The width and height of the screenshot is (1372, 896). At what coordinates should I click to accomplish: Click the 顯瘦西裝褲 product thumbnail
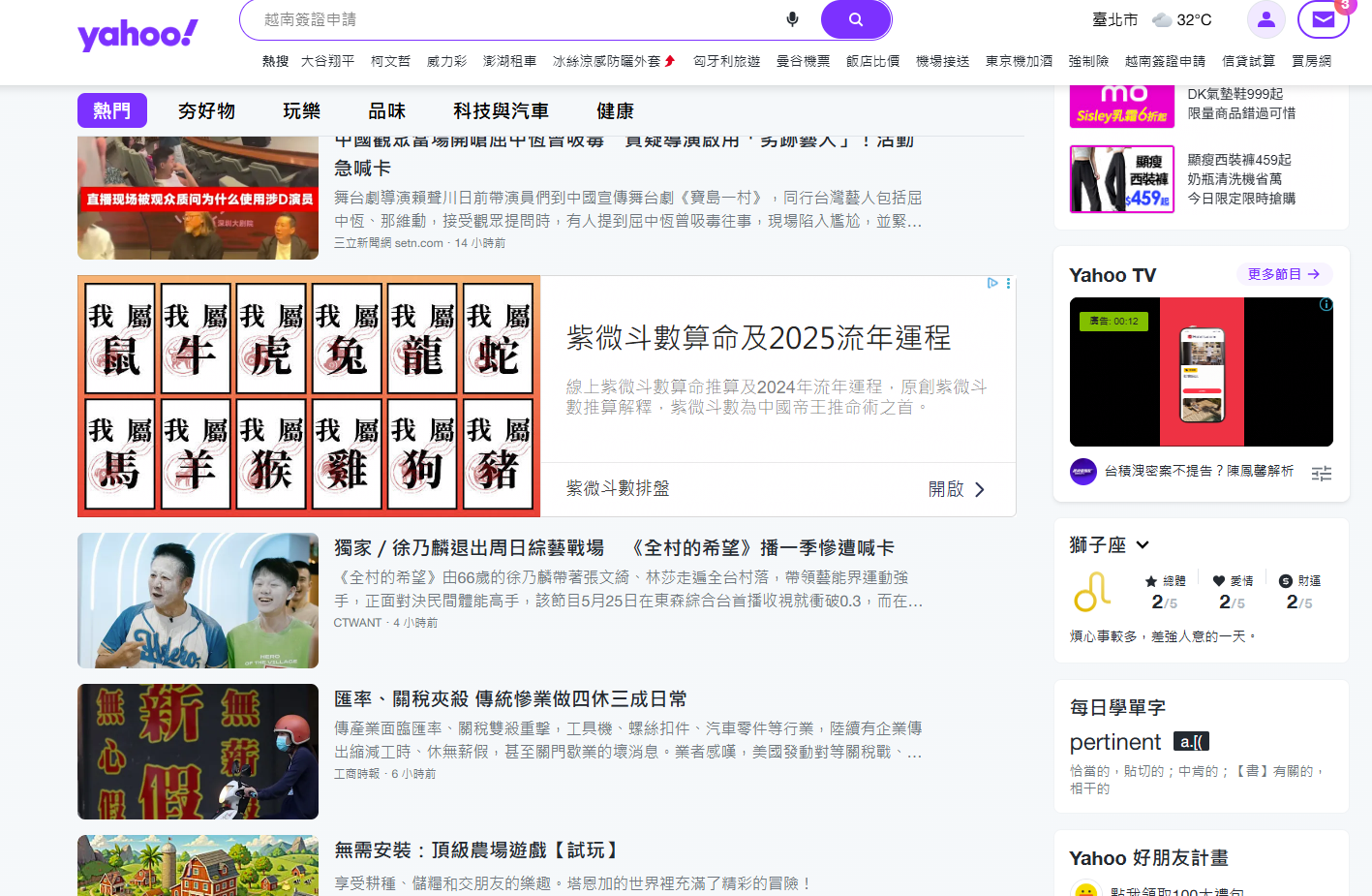coord(1122,179)
